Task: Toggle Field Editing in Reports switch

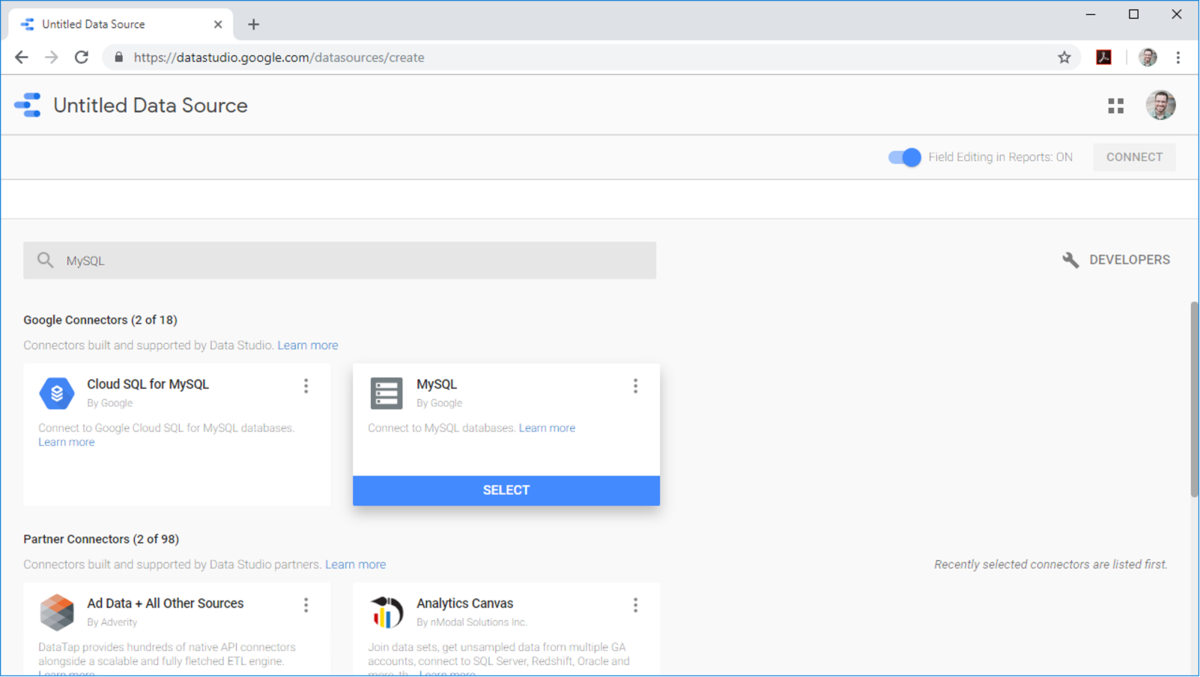Action: pyautogui.click(x=904, y=157)
